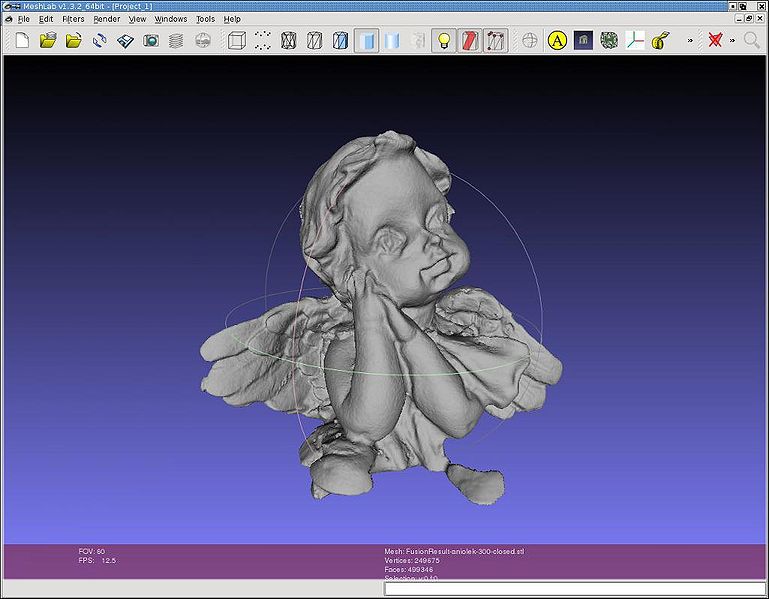The width and height of the screenshot is (769, 599).
Task: Click the greyed texture mode icon
Action: [x=418, y=41]
